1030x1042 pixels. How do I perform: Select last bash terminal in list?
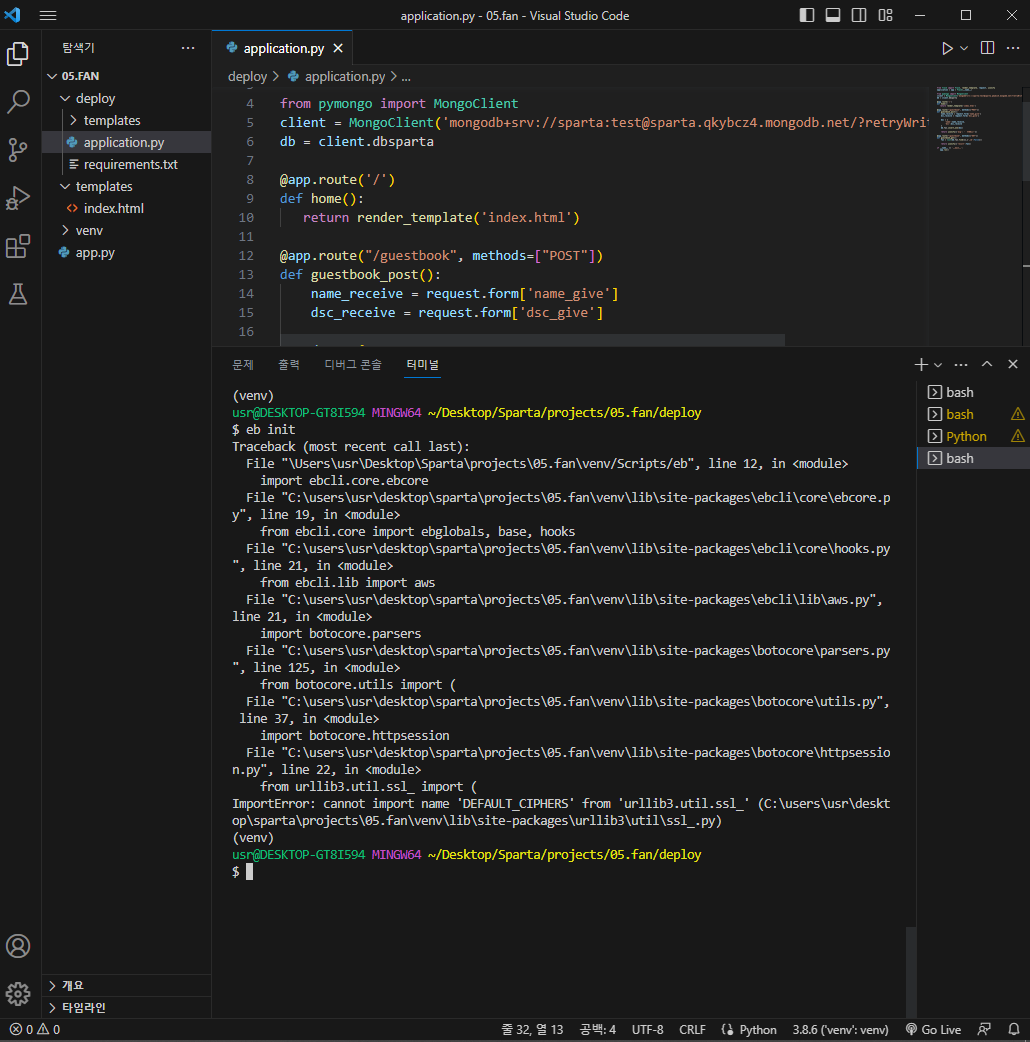[974, 458]
